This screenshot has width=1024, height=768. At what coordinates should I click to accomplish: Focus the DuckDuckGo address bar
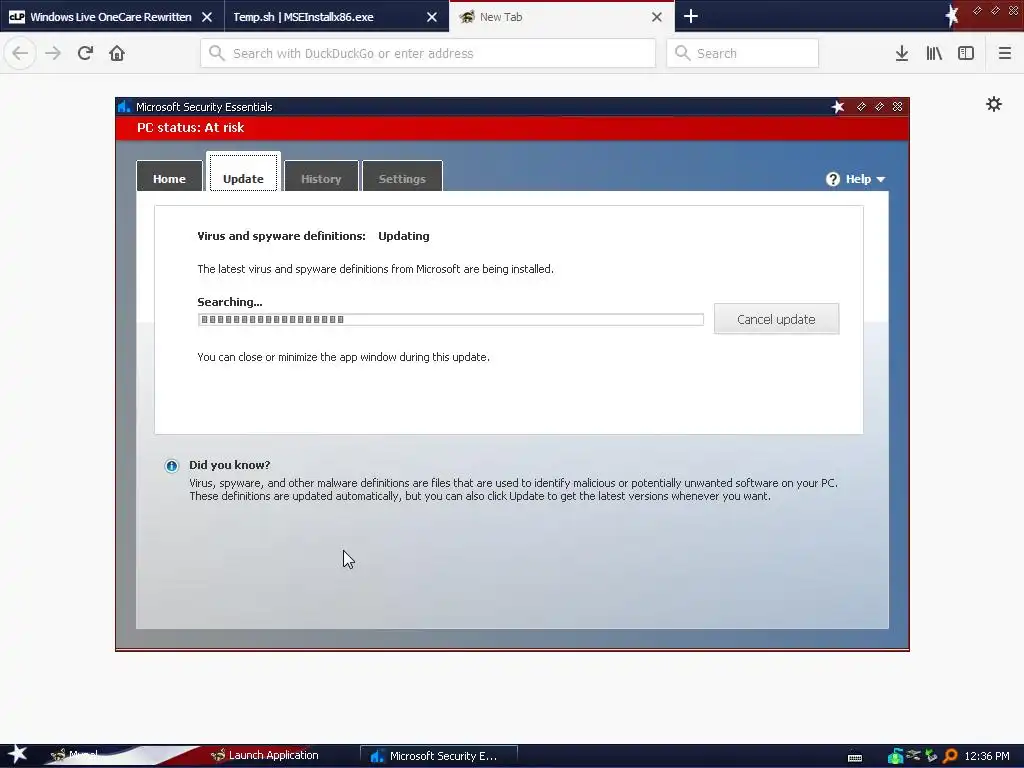tap(428, 53)
